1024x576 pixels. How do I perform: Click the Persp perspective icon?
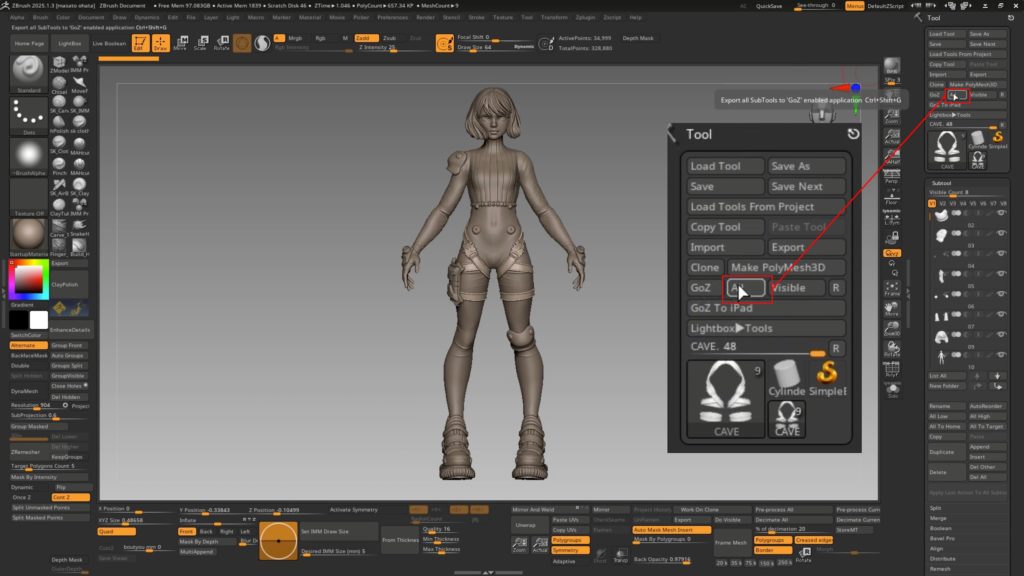click(891, 176)
